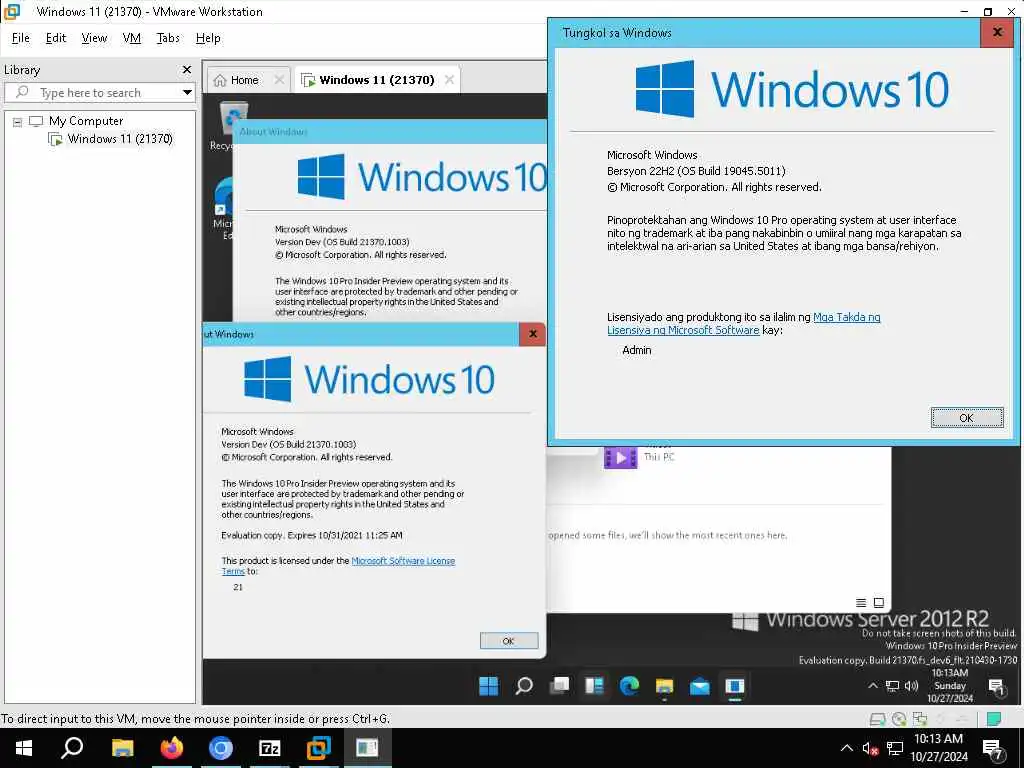1024x768 pixels.
Task: Launch Edge from guest taskbar
Action: [630, 686]
